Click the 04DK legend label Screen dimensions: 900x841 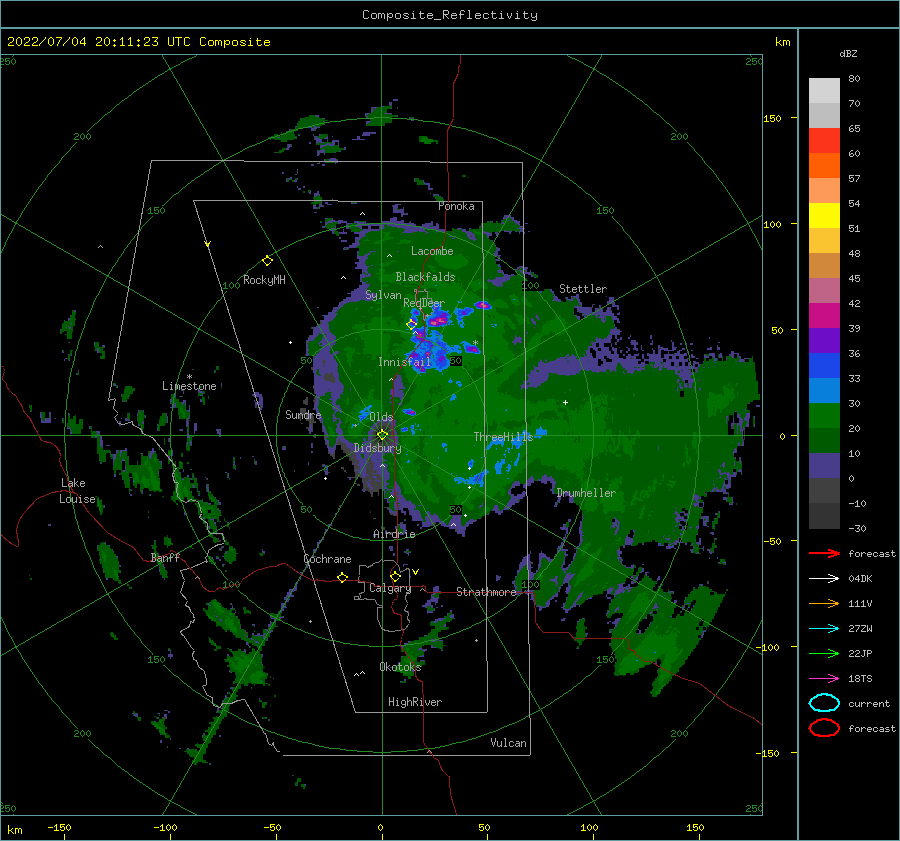[x=860, y=578]
